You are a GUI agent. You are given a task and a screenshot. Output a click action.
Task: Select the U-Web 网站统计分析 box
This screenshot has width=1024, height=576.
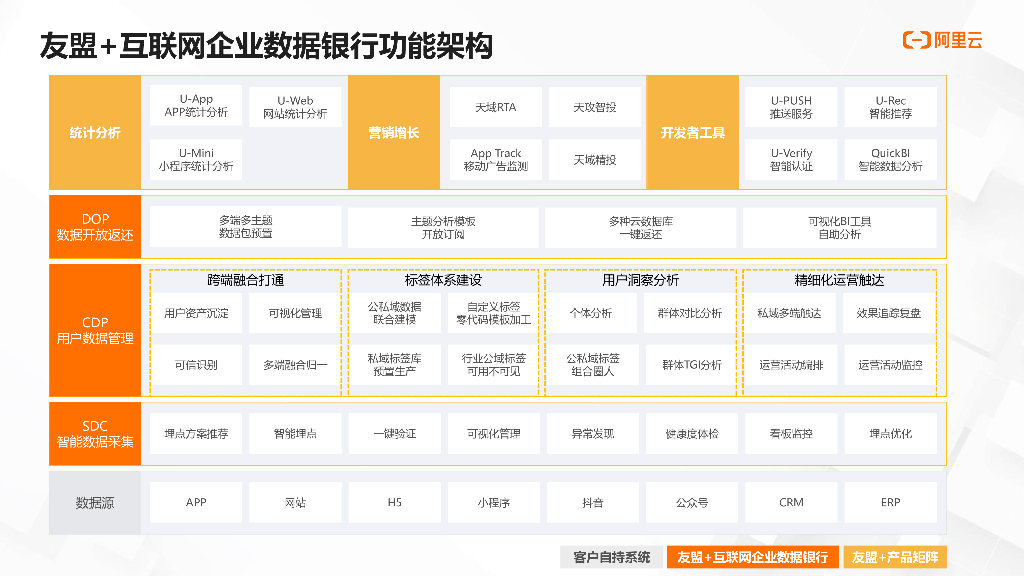pos(295,107)
